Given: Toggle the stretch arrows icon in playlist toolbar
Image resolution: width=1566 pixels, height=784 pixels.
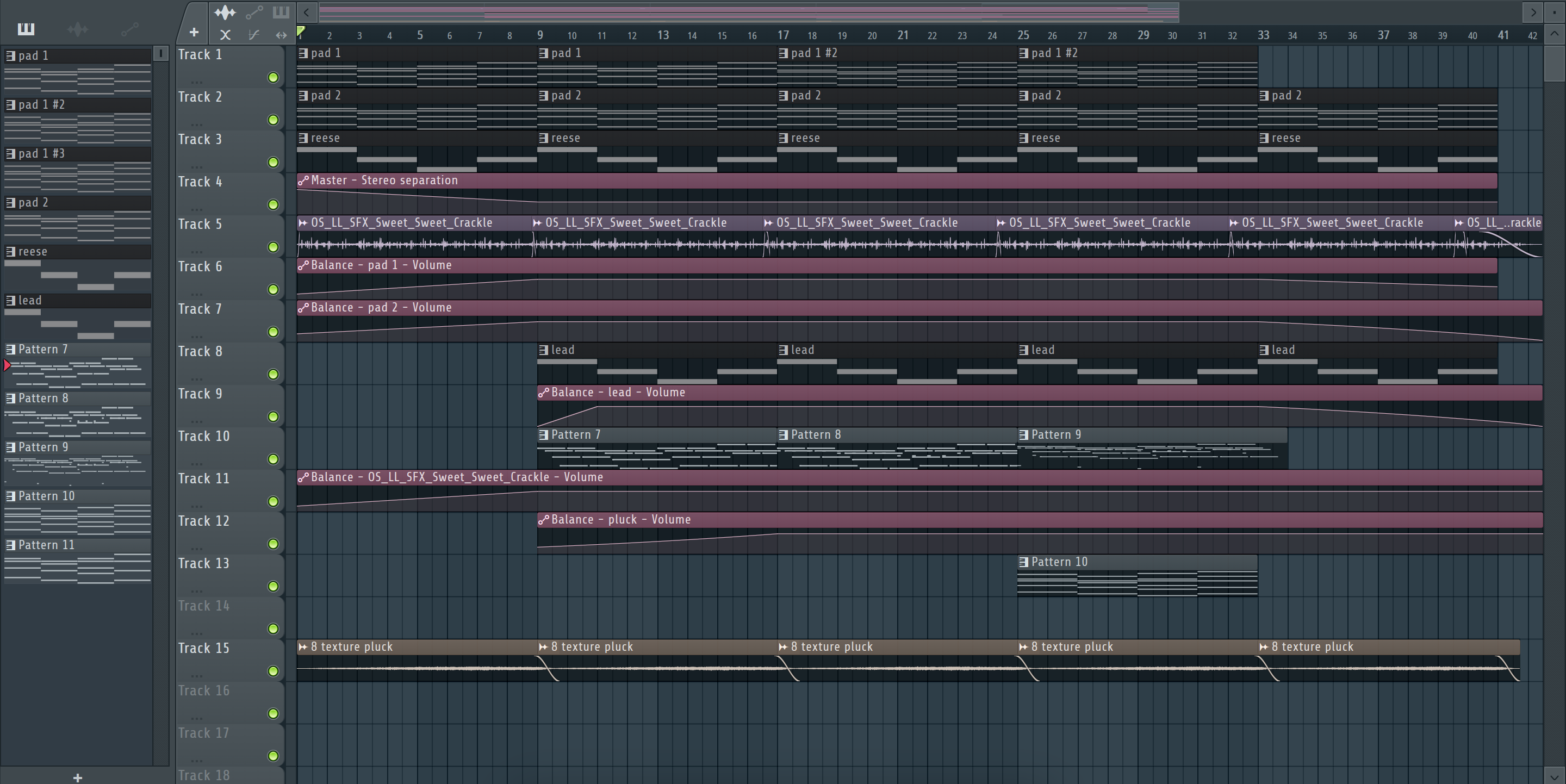Looking at the screenshot, I should click(281, 35).
